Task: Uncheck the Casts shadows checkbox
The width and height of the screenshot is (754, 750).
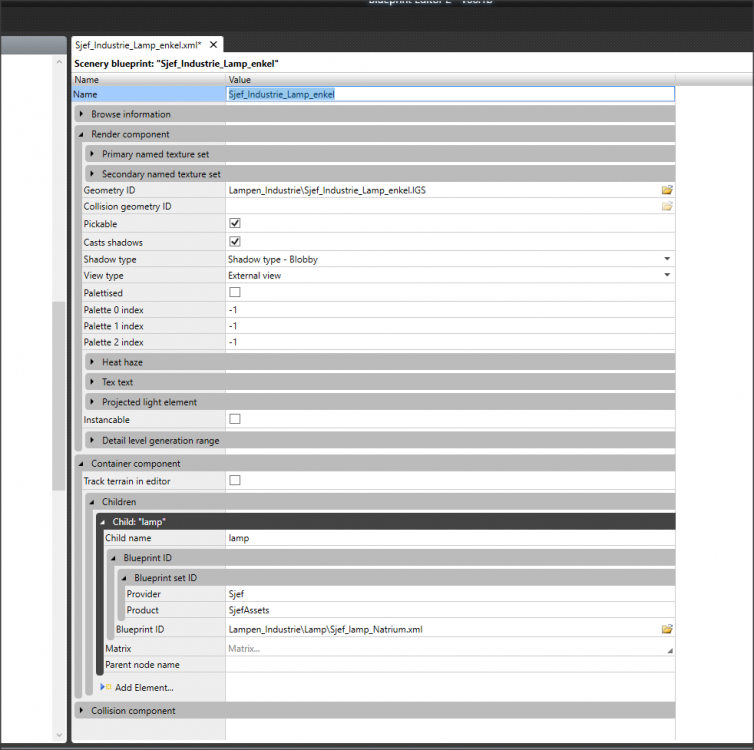Action: pos(235,242)
